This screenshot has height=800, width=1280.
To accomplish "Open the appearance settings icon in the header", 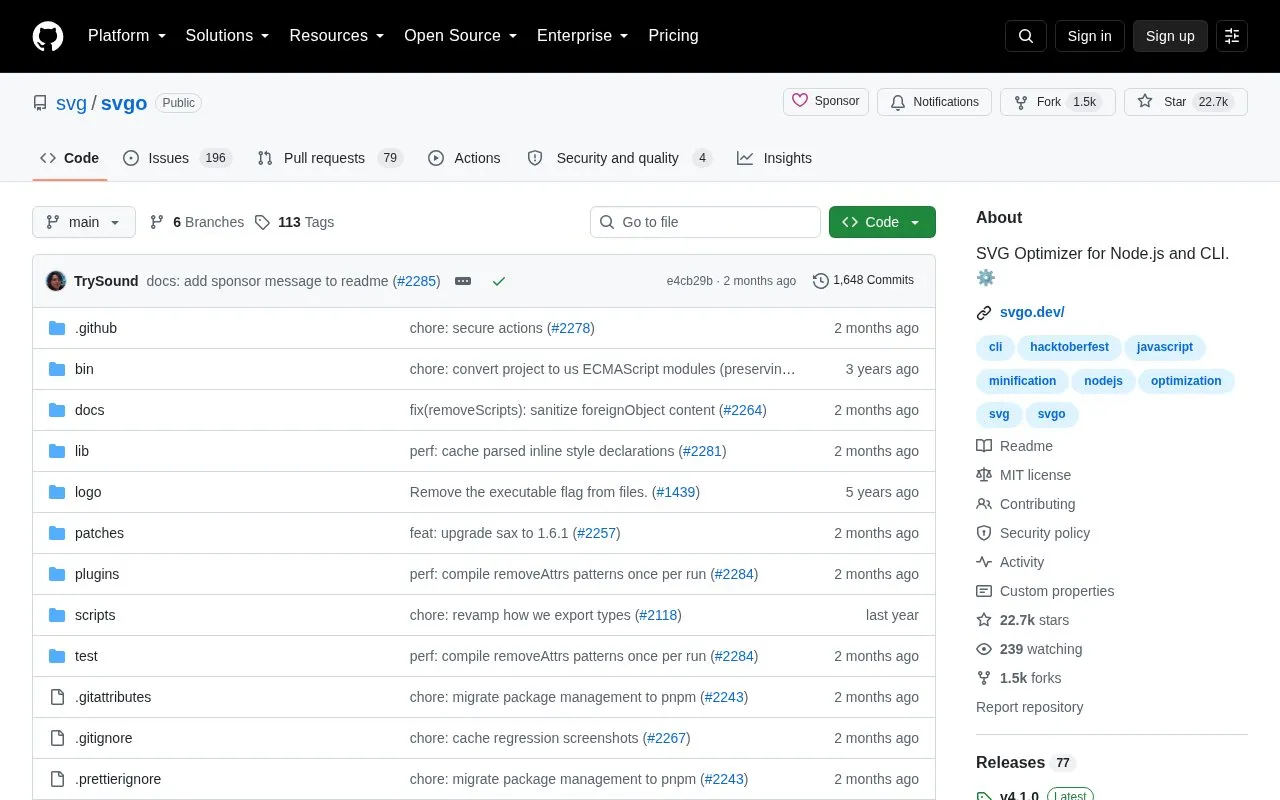I will (1232, 36).
